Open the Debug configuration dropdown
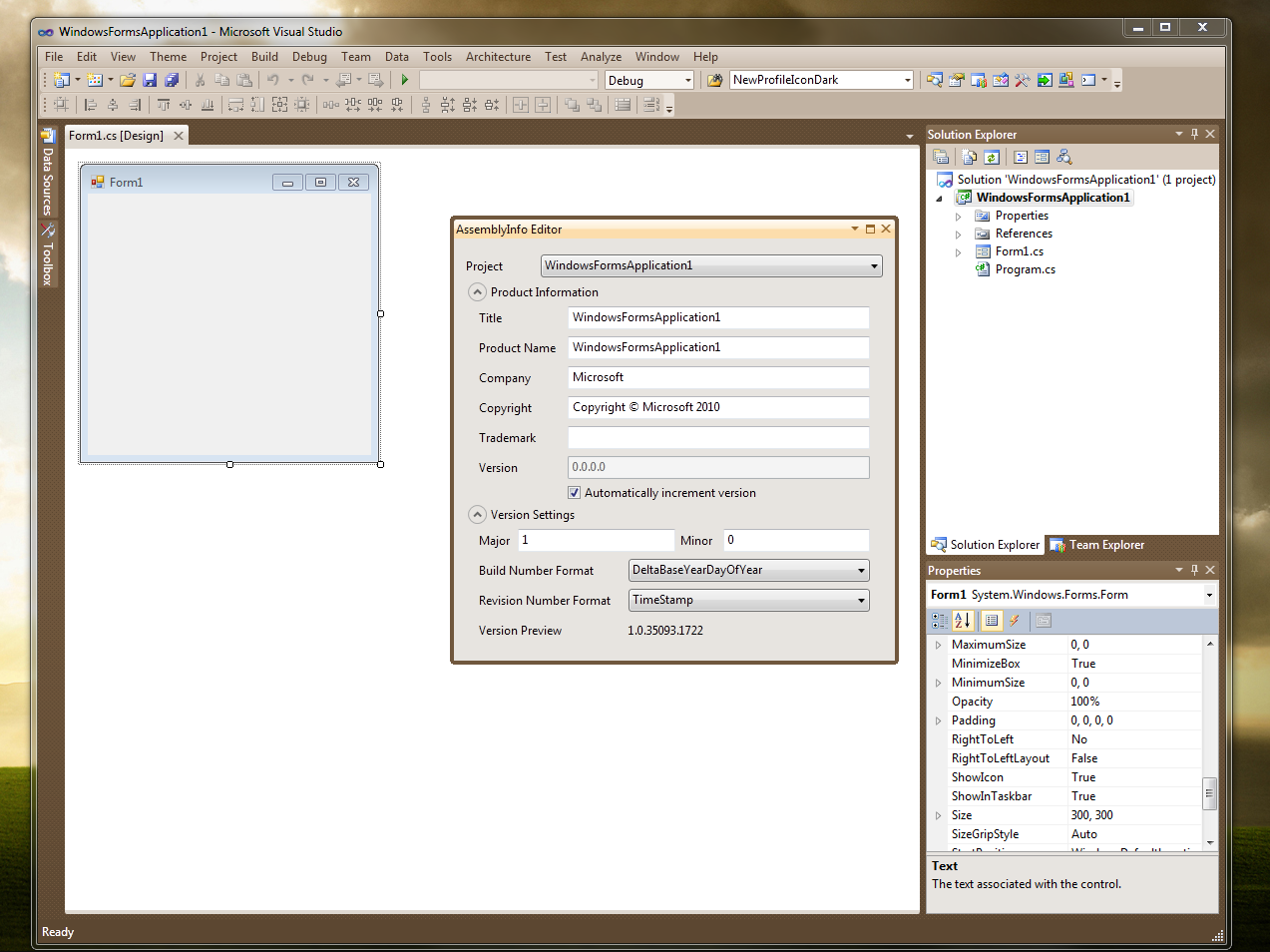The height and width of the screenshot is (952, 1270). 688,80
